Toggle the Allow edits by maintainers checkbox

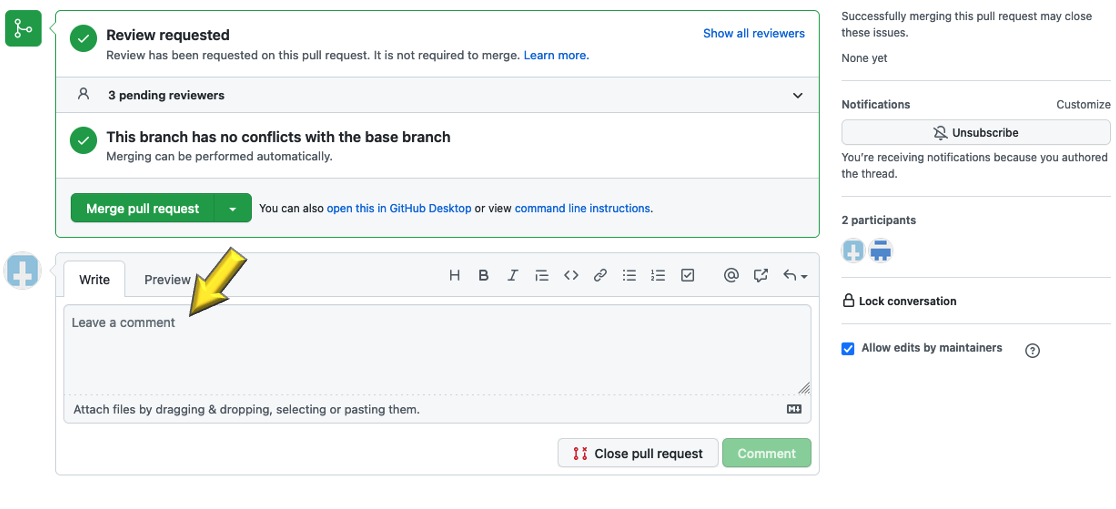click(848, 349)
